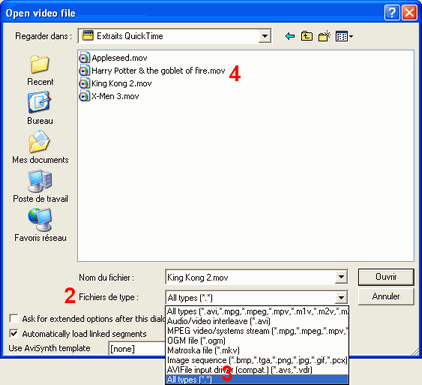Open Favoris réseau network shortcut
The image size is (422, 385).
(40, 225)
